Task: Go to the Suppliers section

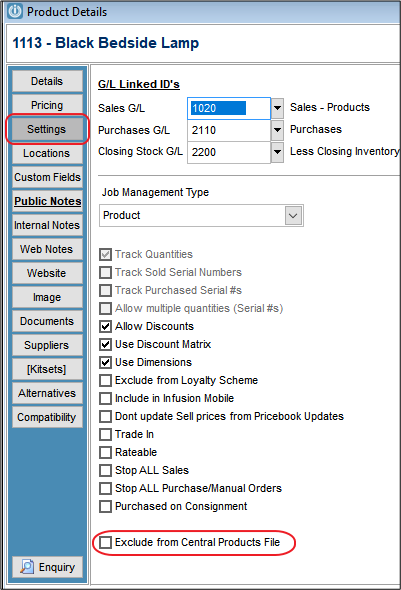Action: point(47,345)
